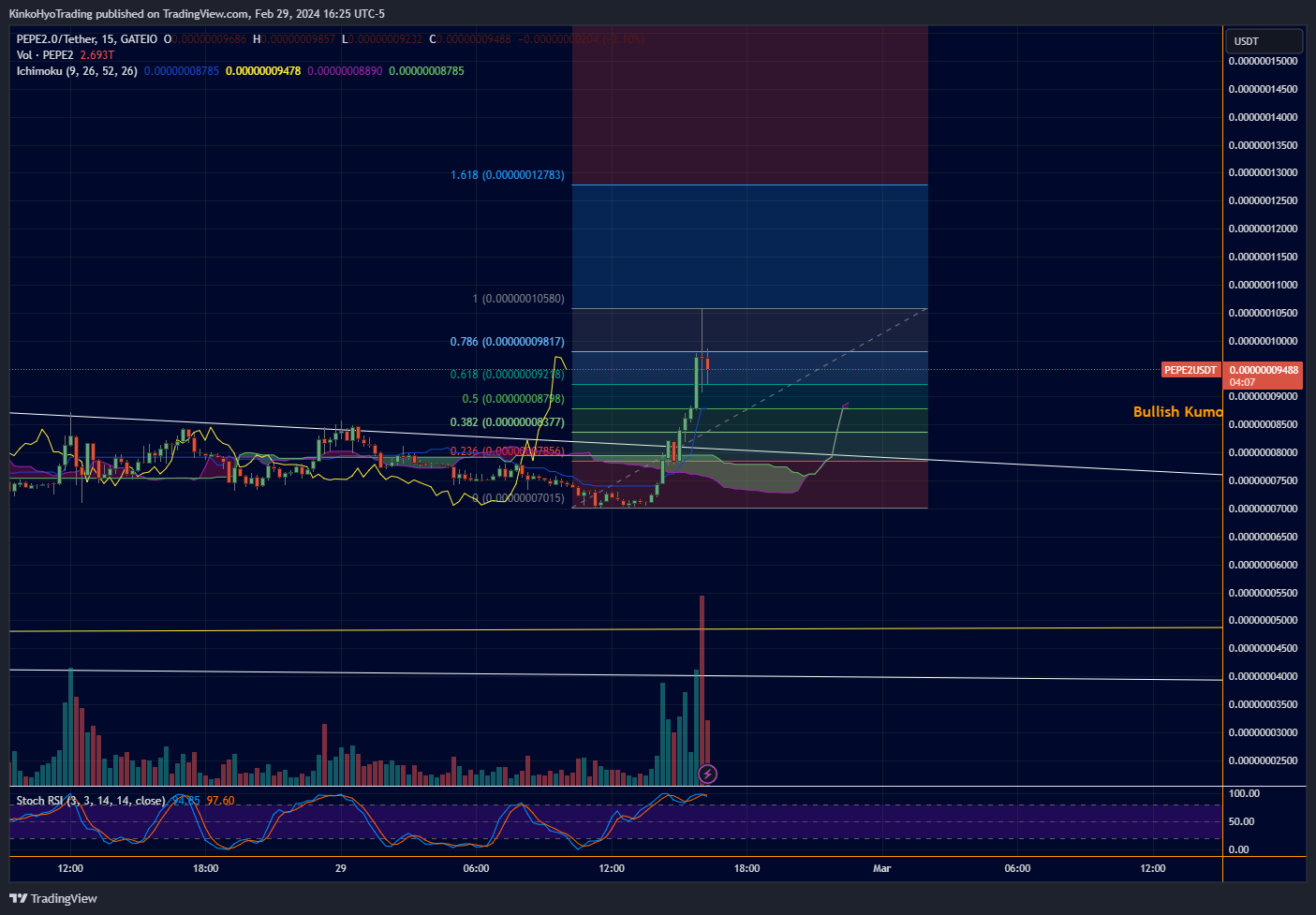
Task: Click the PEPE2USDT red price tag
Action: coord(1190,370)
